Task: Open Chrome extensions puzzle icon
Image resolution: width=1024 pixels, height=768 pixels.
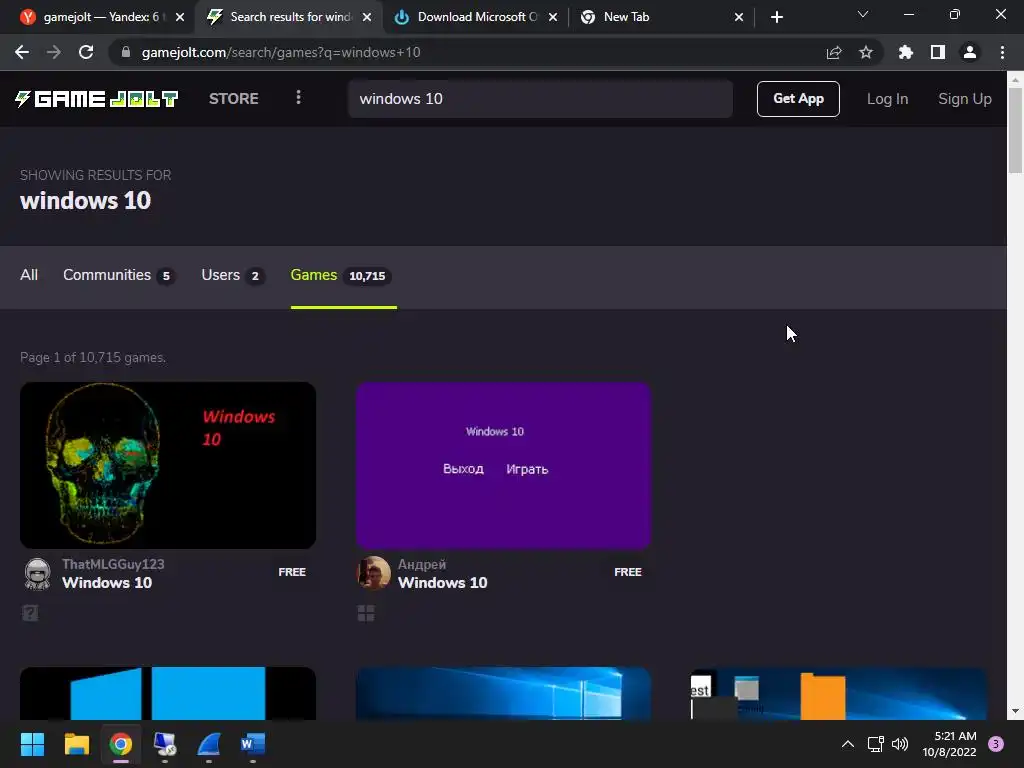Action: pos(905,52)
